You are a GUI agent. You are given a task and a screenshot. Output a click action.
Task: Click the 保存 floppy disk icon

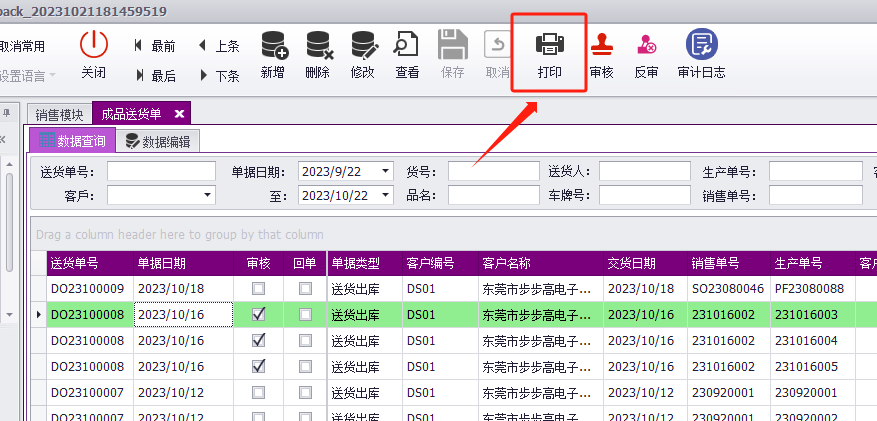pyautogui.click(x=452, y=45)
